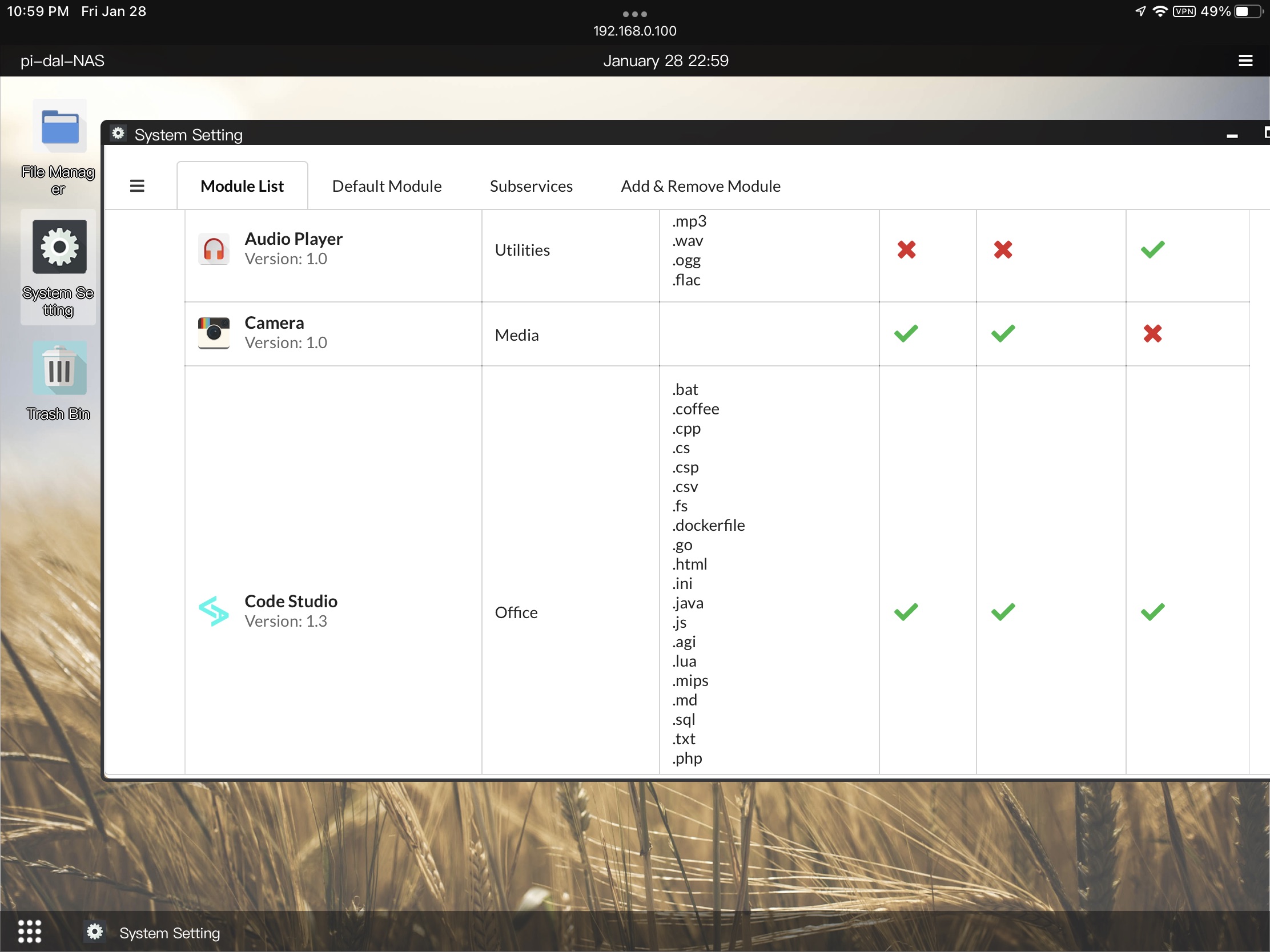Click the battery indicator in status bar
Viewport: 1270px width, 952px height.
[1249, 11]
